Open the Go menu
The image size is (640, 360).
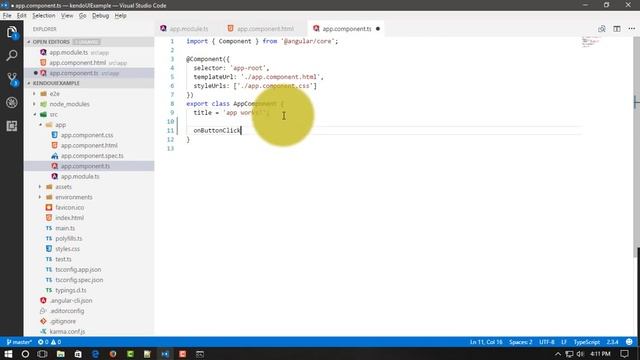pyautogui.click(x=82, y=16)
